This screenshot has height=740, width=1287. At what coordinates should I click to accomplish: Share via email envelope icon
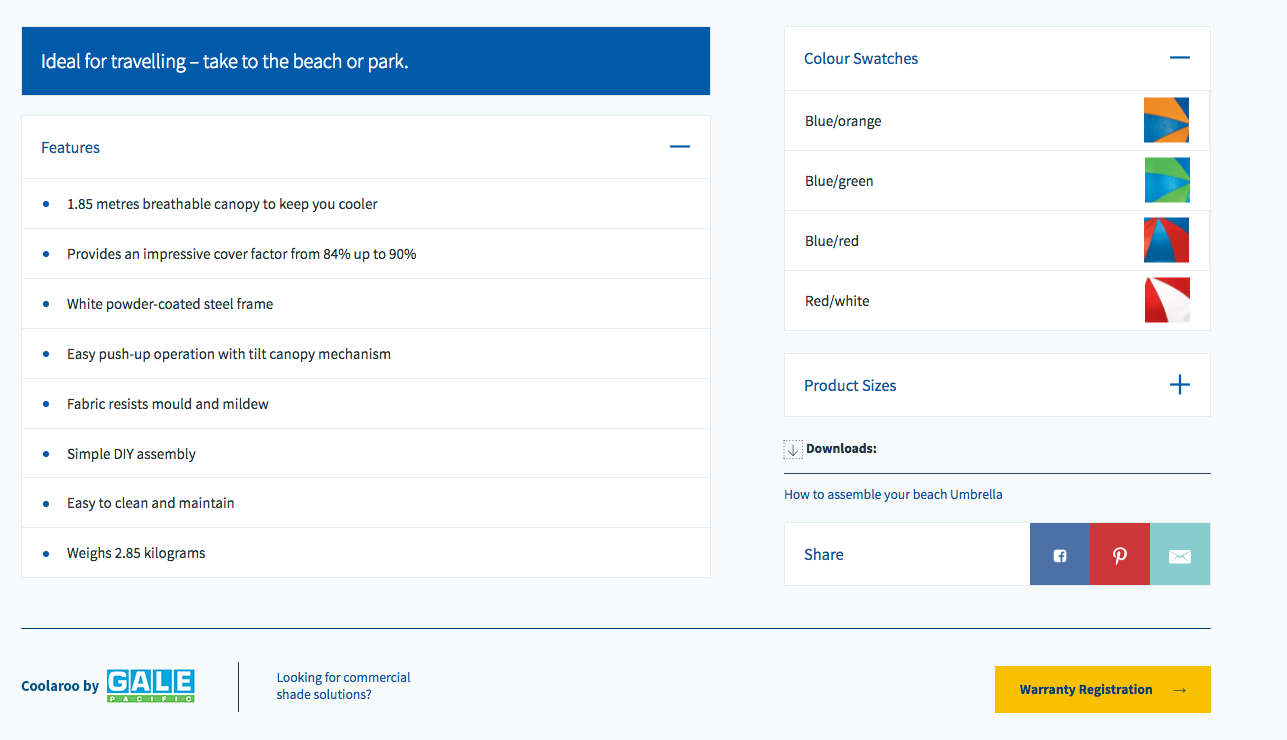click(x=1180, y=555)
